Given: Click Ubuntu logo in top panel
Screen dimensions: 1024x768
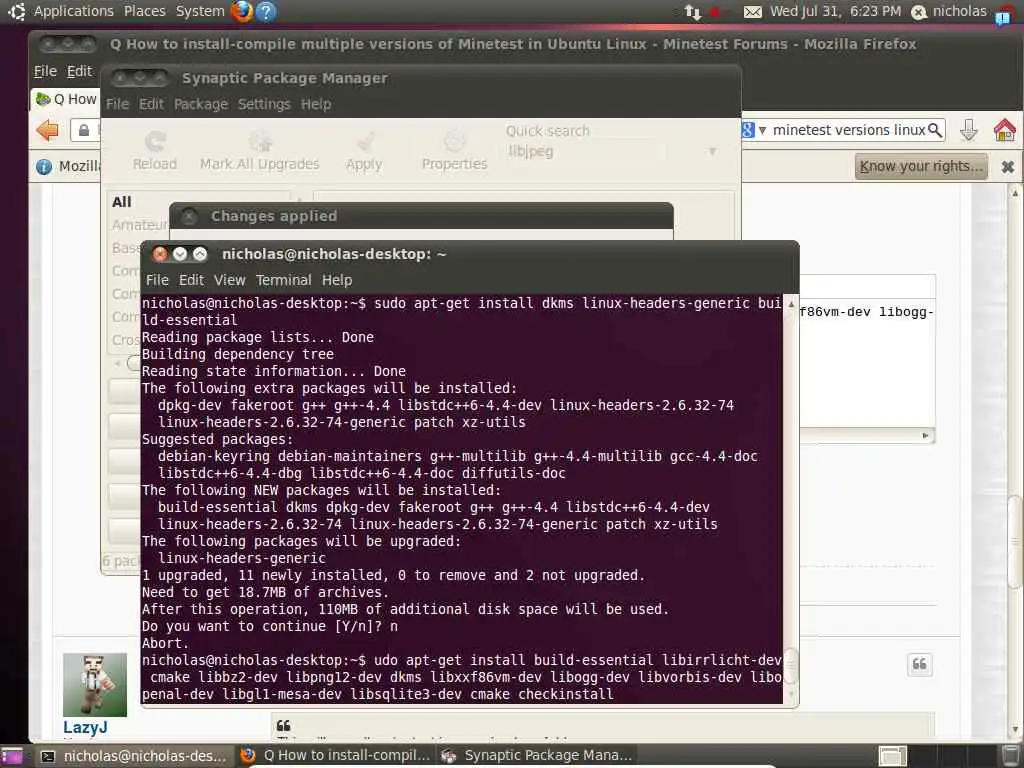Looking at the screenshot, I should [x=16, y=11].
